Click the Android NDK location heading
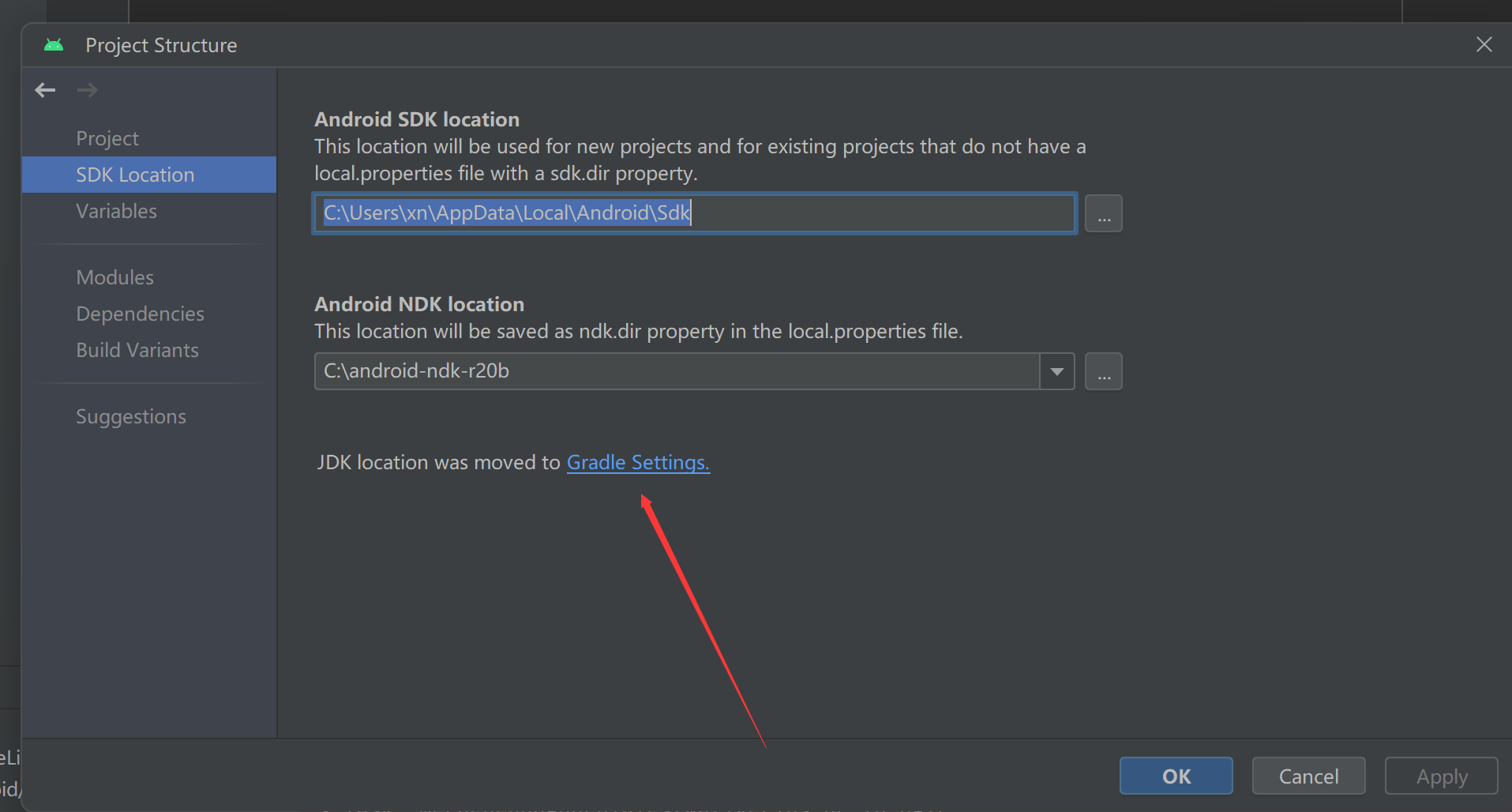1512x812 pixels. click(x=419, y=304)
